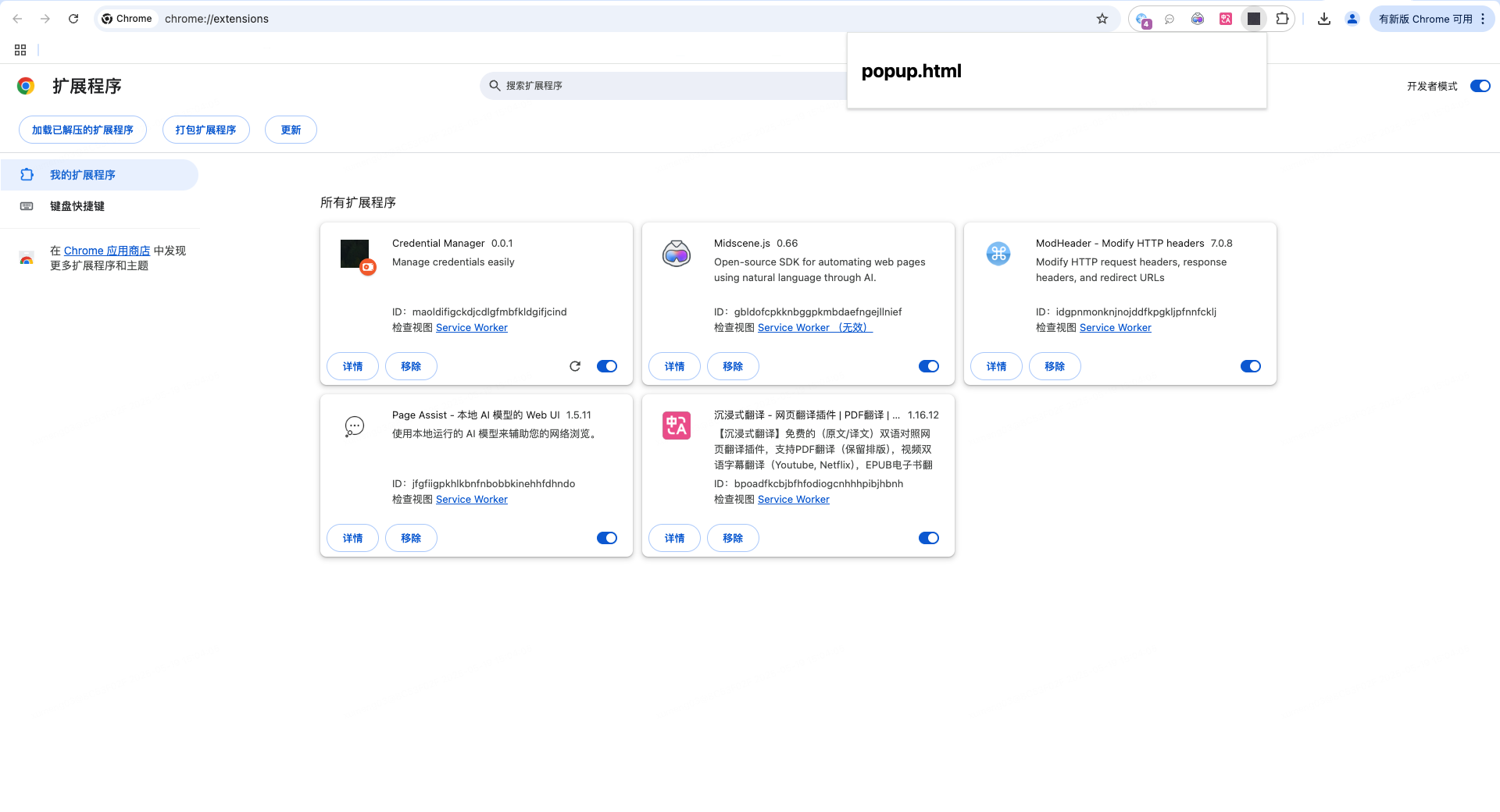
Task: Click 移除 for Midscene.js
Action: [x=733, y=366]
